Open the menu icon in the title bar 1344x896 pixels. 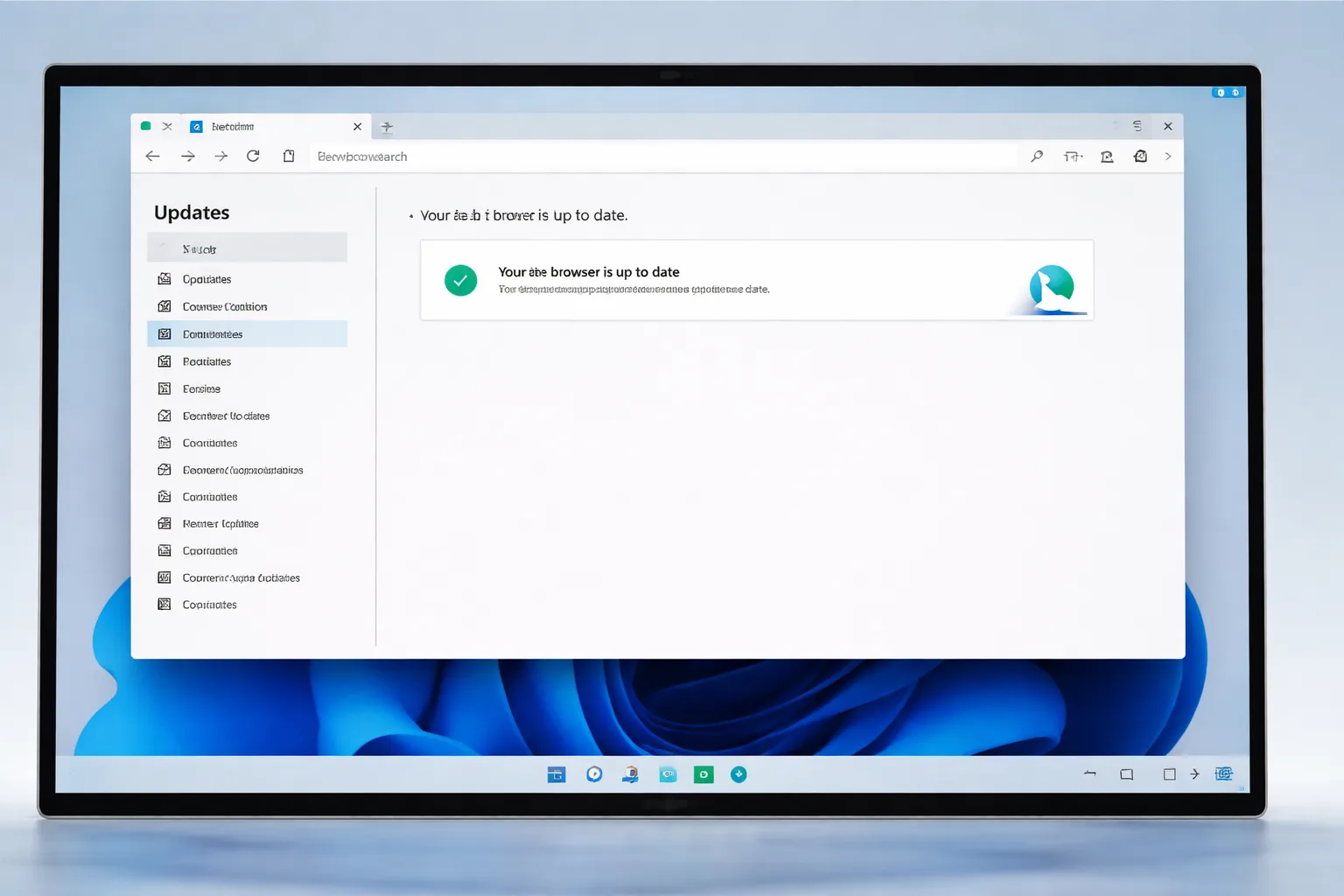[1137, 126]
